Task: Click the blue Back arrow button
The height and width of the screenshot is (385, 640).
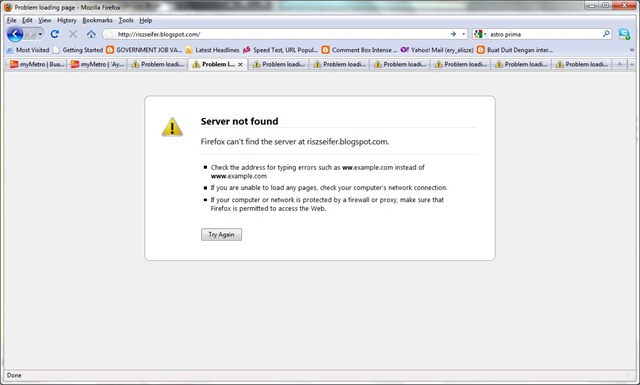Action: point(15,34)
